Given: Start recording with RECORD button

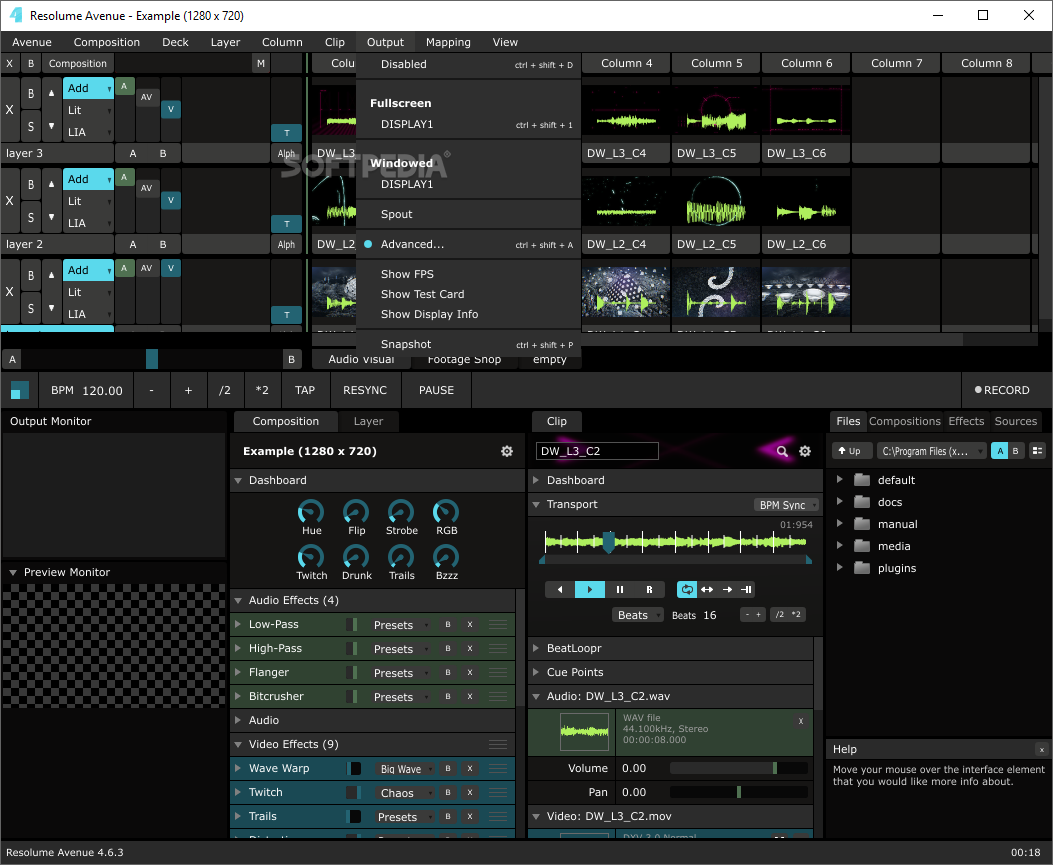Looking at the screenshot, I should [x=1002, y=390].
